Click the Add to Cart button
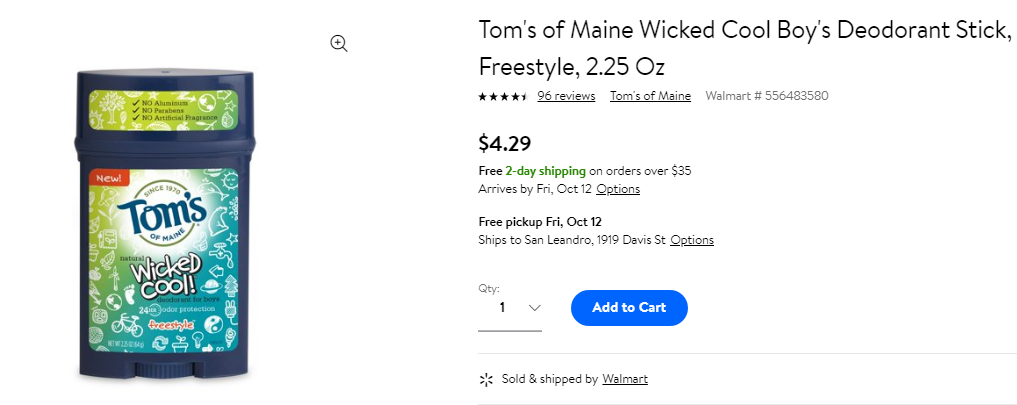This screenshot has height=405, width=1017. coord(629,308)
